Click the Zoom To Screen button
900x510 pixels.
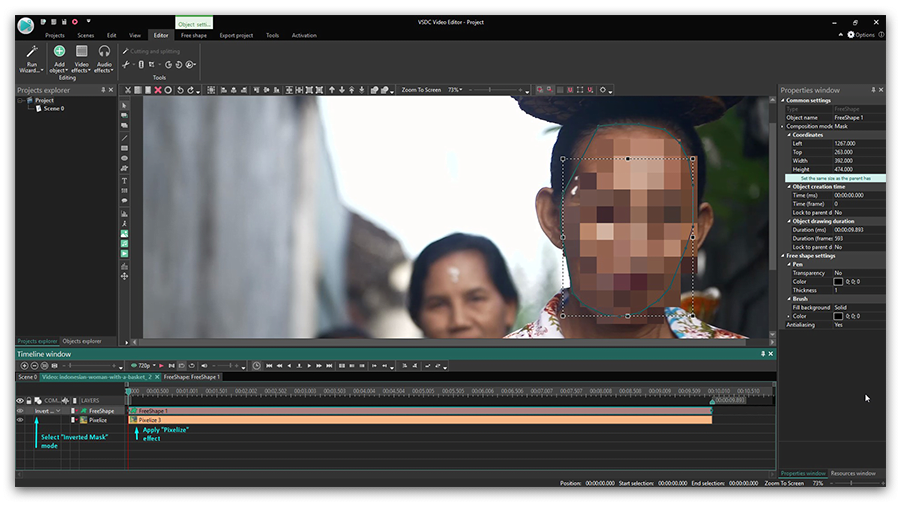pyautogui.click(x=421, y=90)
